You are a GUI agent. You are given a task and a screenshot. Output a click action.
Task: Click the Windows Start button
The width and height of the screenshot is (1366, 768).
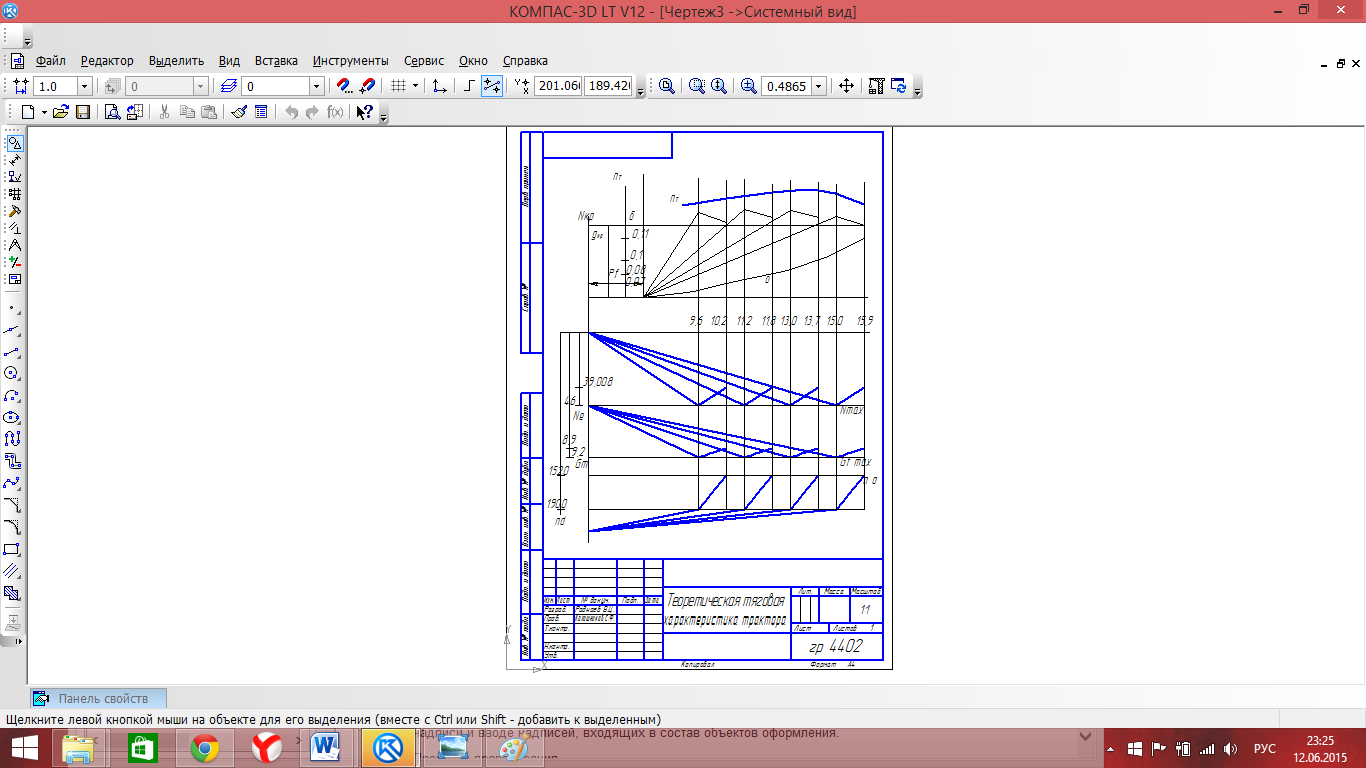(24, 748)
